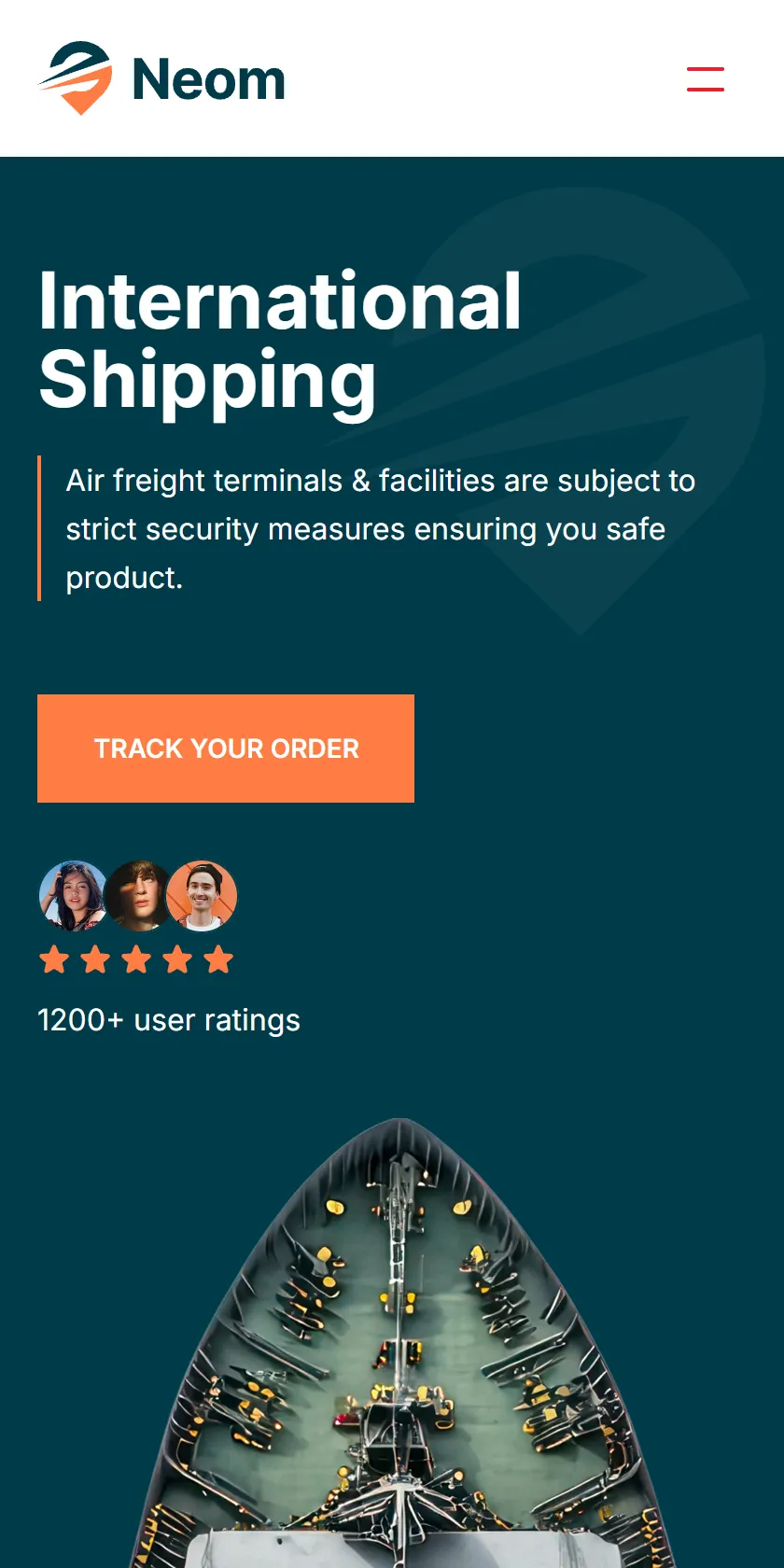The image size is (784, 1568).
Task: Select the first rating star
Action: 54,959
